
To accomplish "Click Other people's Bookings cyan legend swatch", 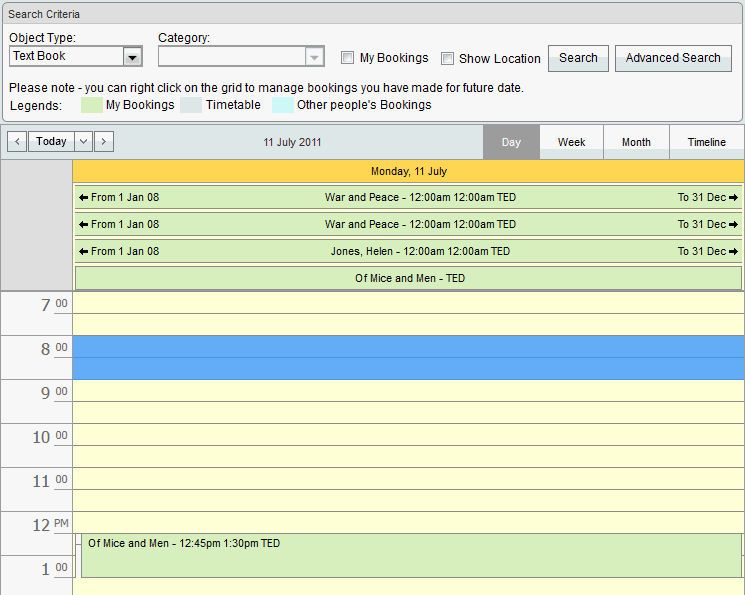I will tap(283, 105).
